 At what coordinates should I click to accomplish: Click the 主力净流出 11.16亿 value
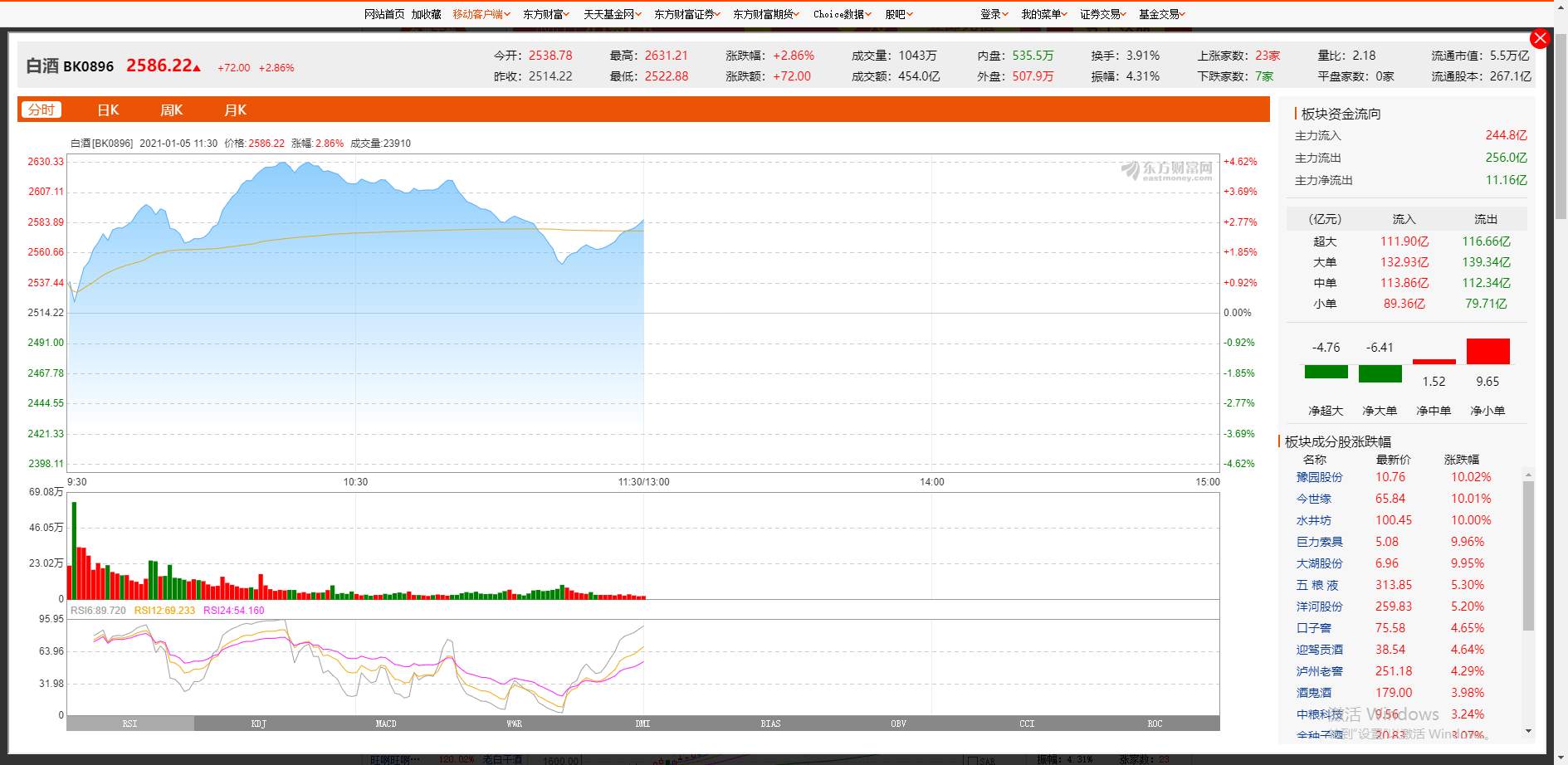click(1506, 180)
